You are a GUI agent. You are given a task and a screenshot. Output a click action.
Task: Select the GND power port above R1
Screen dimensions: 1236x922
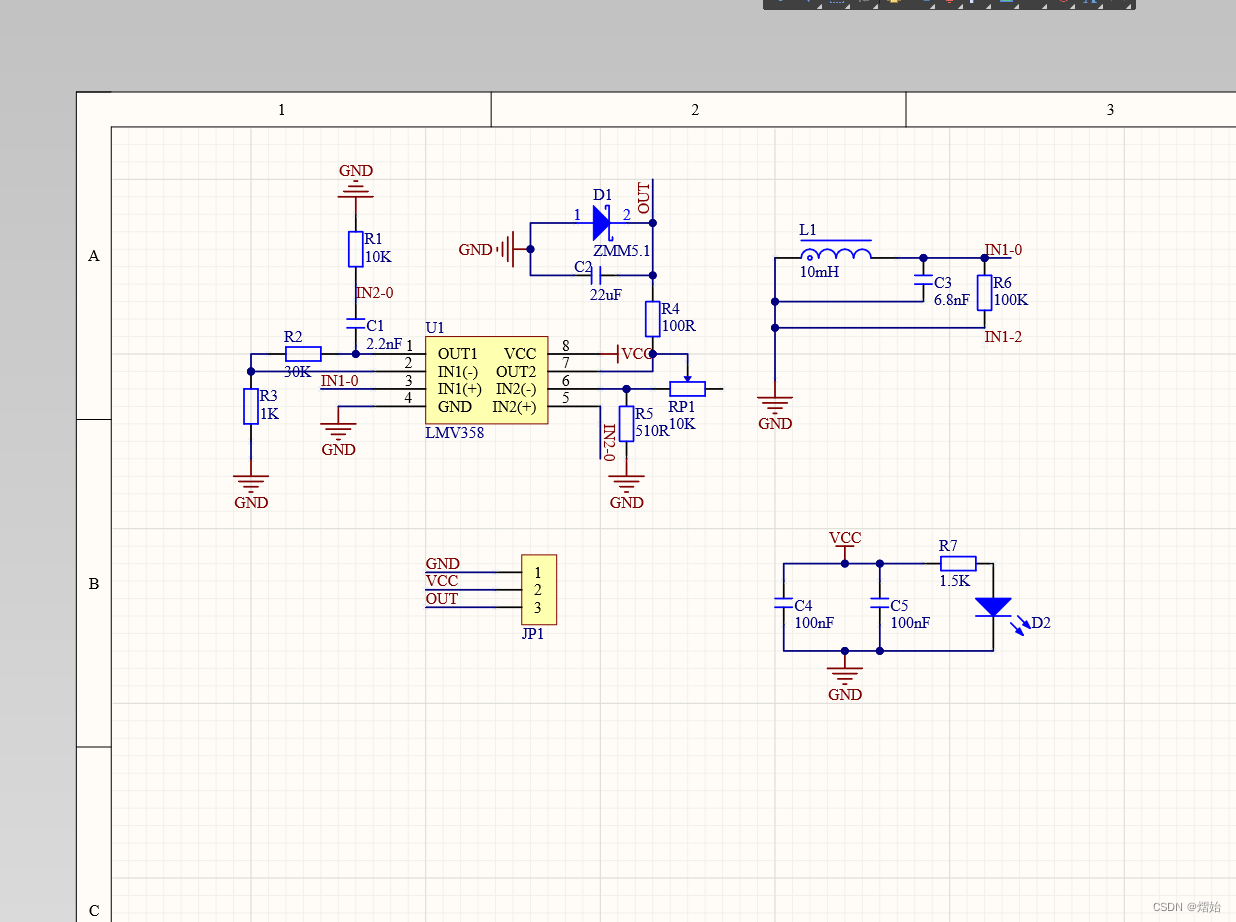[x=355, y=182]
